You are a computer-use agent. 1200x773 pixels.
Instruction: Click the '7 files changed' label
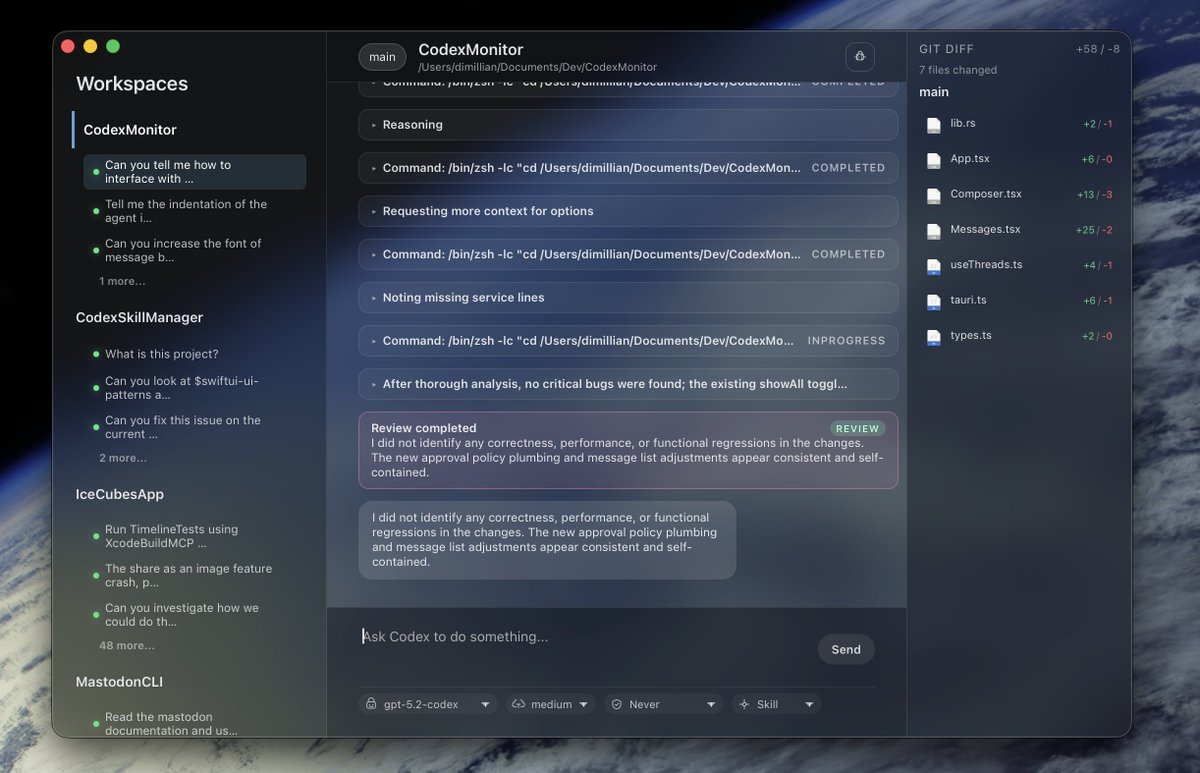[958, 70]
